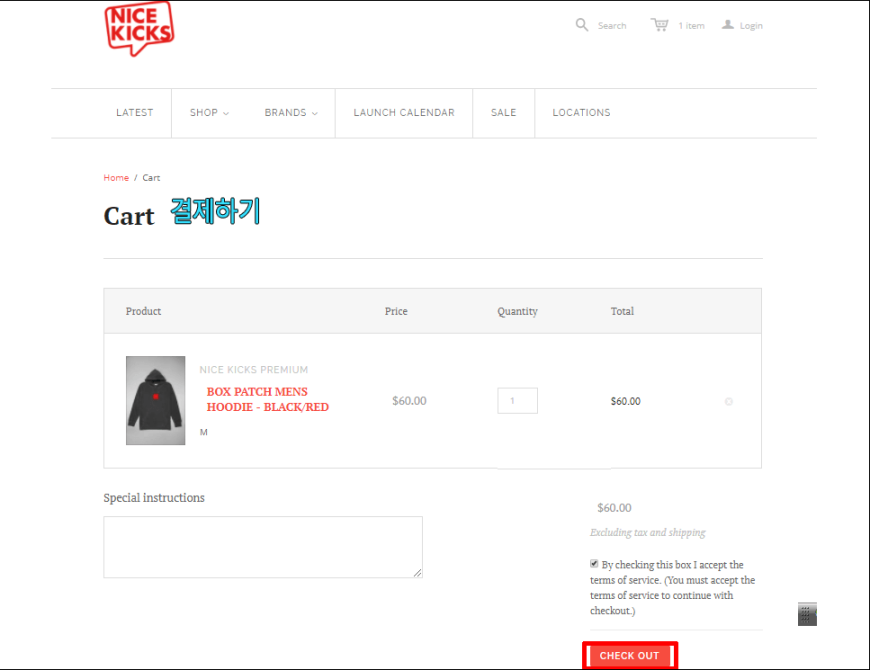Image resolution: width=870 pixels, height=670 pixels.
Task: Click the size M label
Action: pyautogui.click(x=204, y=432)
